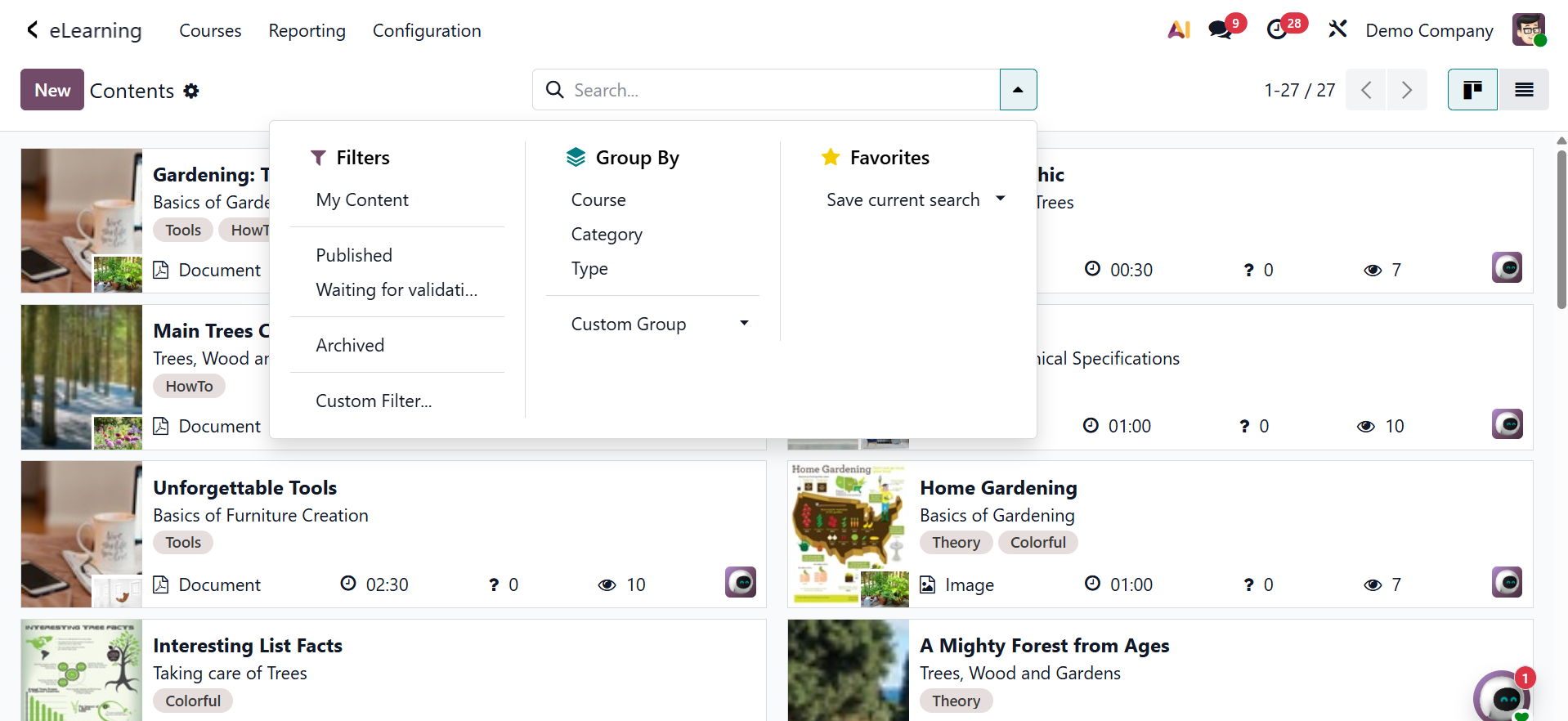Open the AI assistant icon in navbar
1568x721 pixels.
coord(1178,30)
